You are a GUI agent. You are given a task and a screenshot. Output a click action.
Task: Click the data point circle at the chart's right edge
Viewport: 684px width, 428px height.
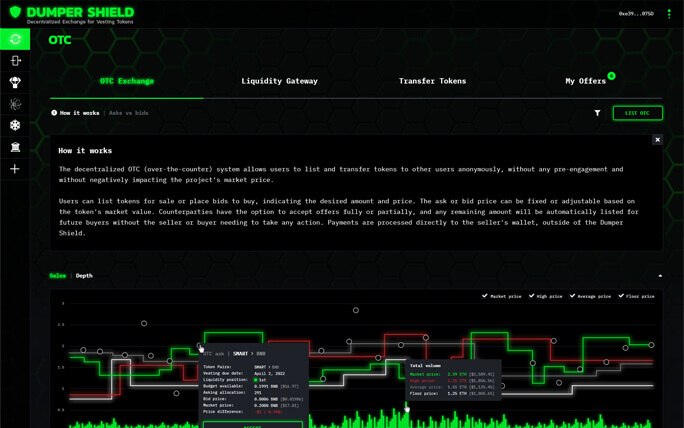pos(651,345)
